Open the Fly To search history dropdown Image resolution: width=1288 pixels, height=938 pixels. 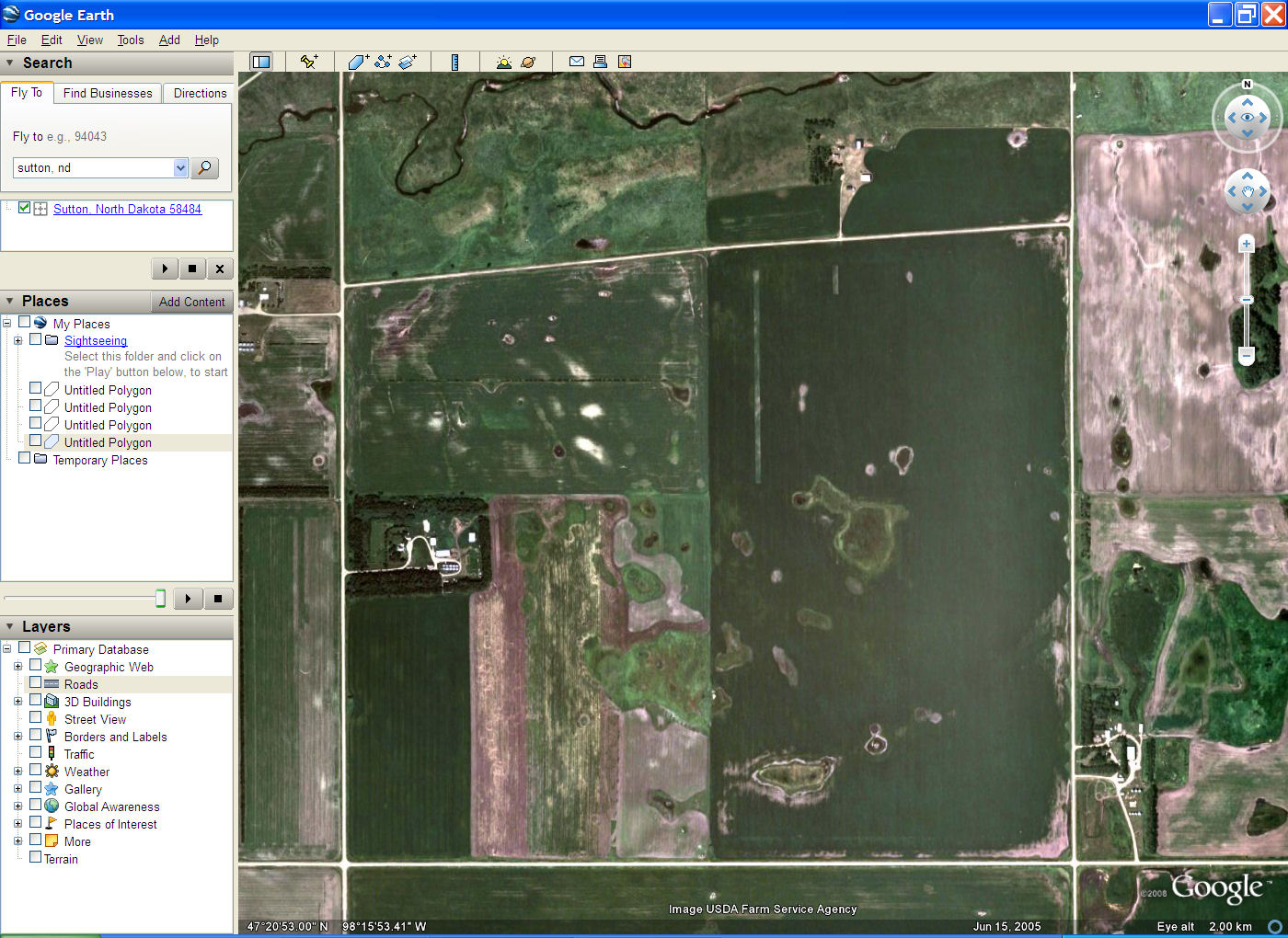pos(180,167)
